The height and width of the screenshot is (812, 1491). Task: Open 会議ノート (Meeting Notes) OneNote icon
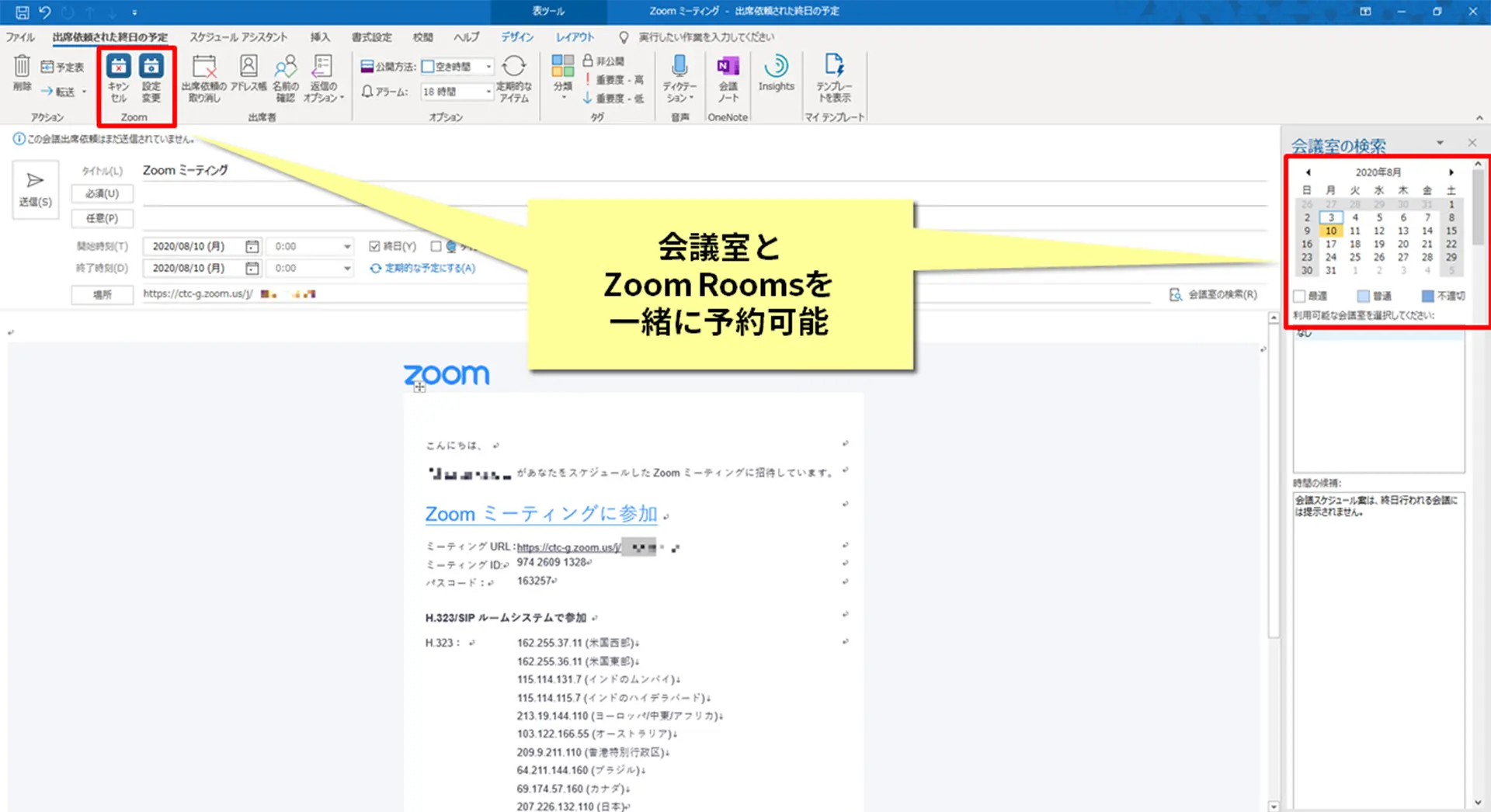pyautogui.click(x=728, y=66)
